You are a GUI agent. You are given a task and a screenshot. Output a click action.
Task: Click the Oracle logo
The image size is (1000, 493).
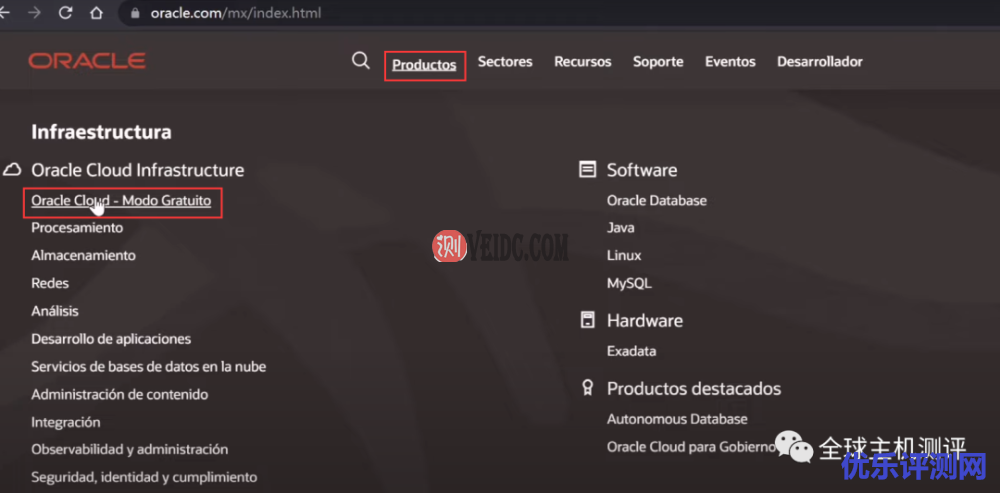87,61
